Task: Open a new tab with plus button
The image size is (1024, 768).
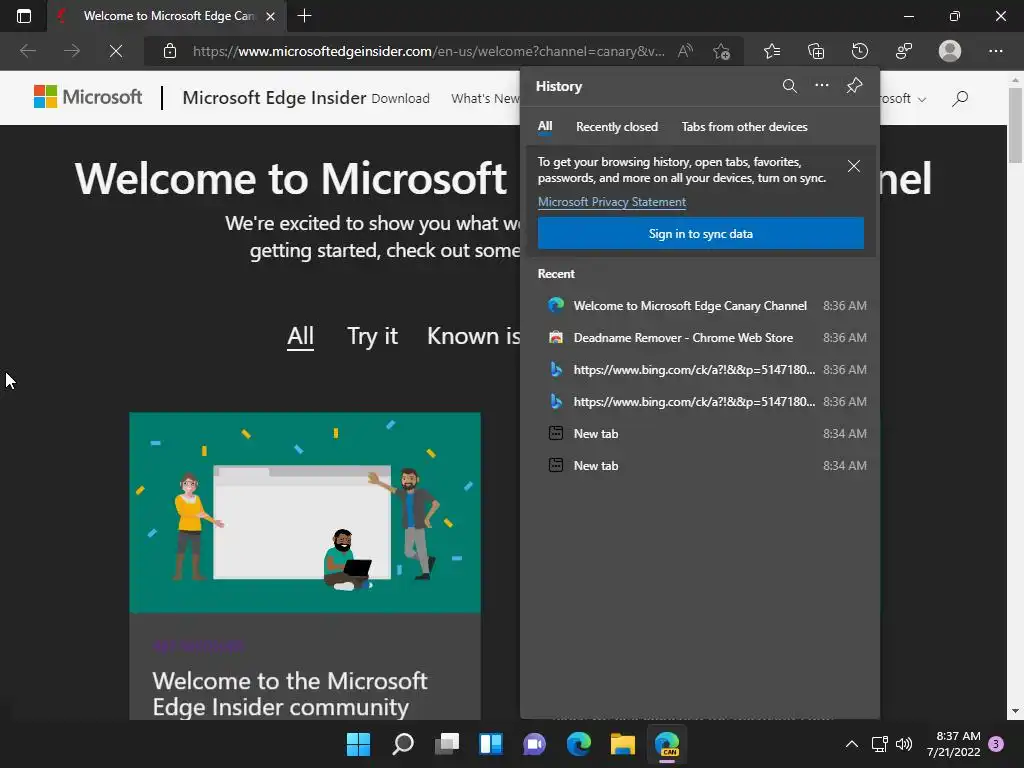Action: coord(304,16)
